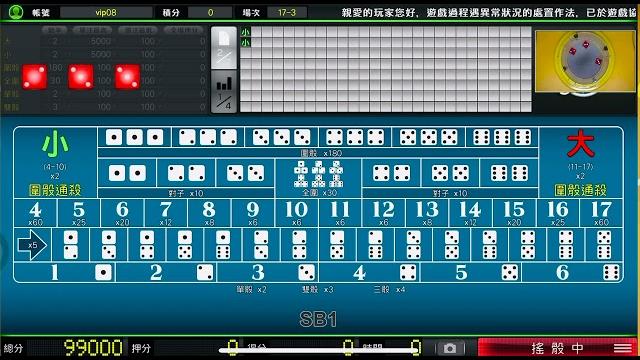The width and height of the screenshot is (640, 360).
Task: Click first 小 result in history grid
Action: tap(245, 32)
